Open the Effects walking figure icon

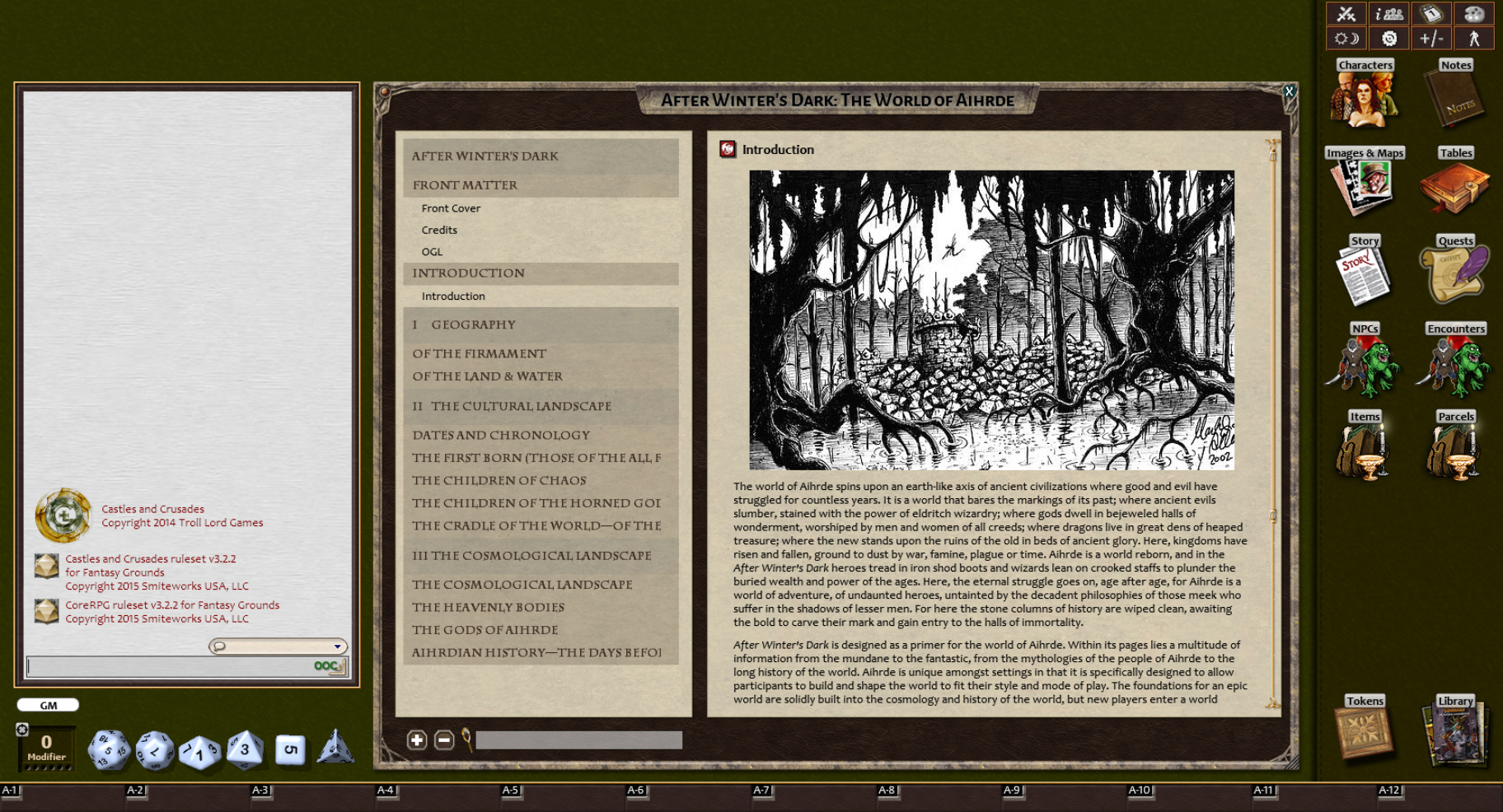[1474, 39]
